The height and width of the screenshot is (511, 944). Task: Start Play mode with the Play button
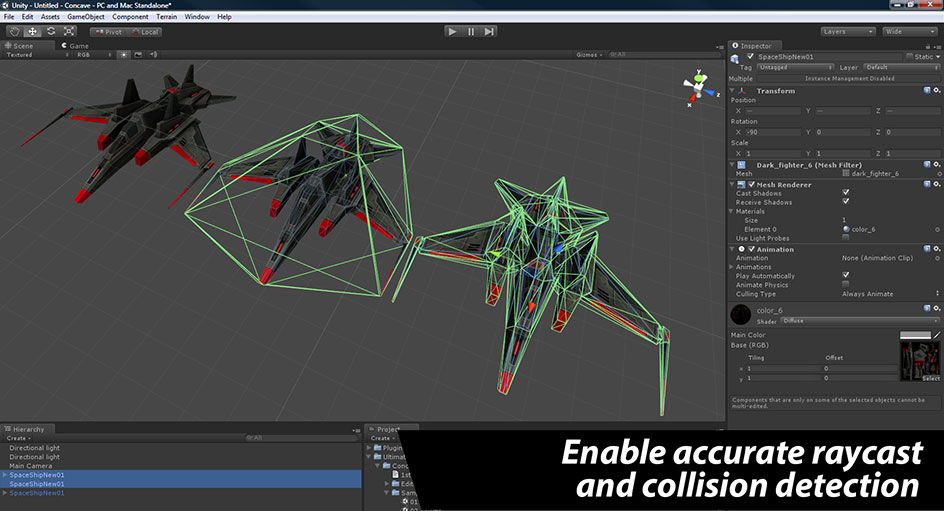pos(452,31)
